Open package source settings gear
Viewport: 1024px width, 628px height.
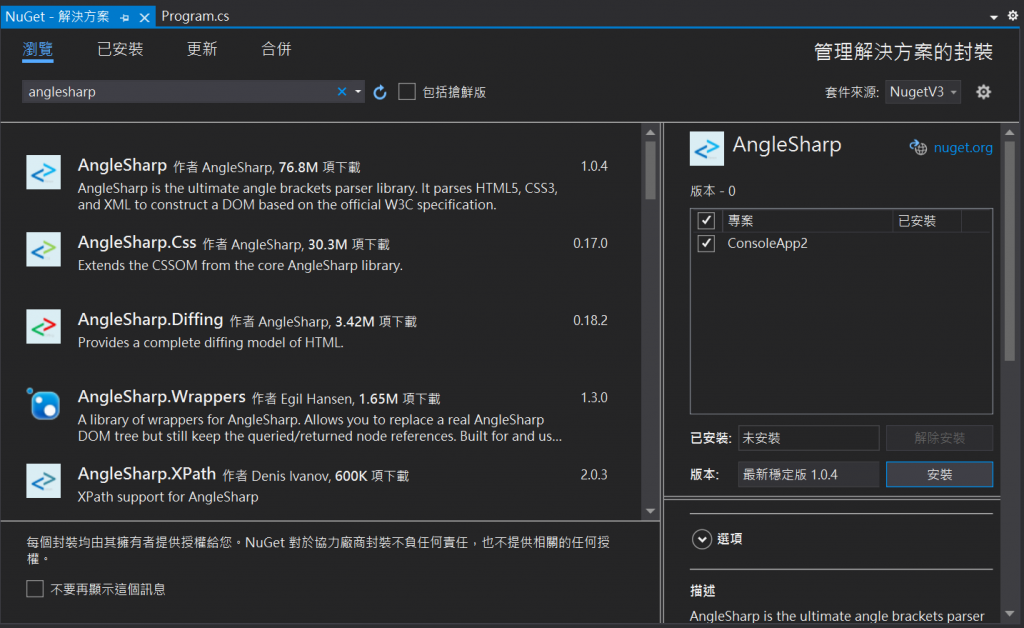[x=983, y=92]
